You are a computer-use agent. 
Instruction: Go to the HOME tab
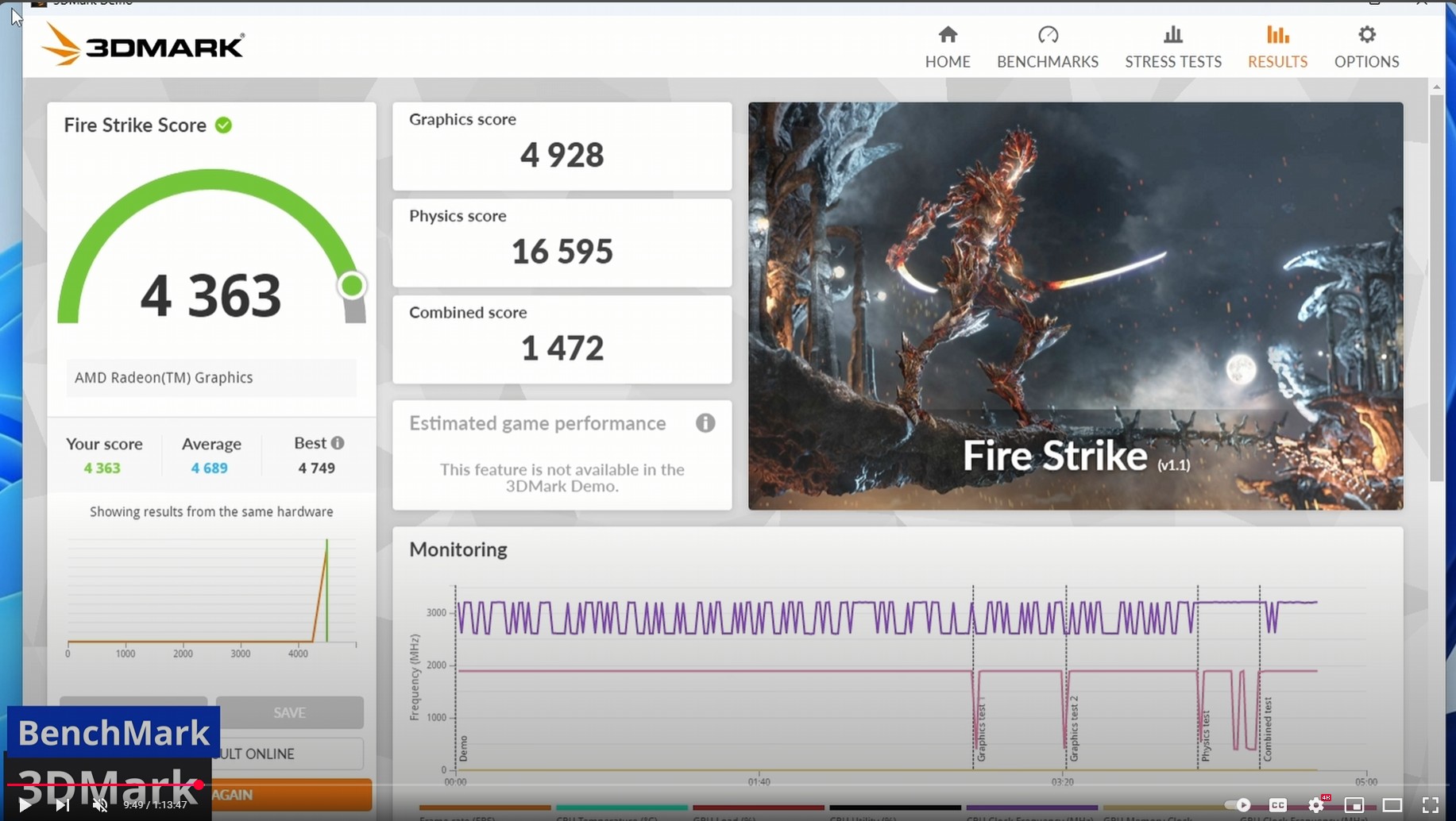(948, 47)
